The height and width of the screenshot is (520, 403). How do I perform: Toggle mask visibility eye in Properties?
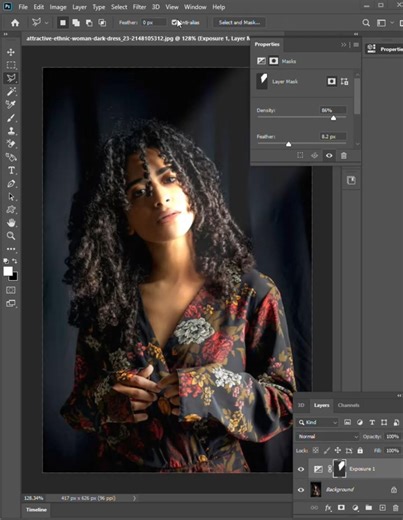tap(329, 155)
